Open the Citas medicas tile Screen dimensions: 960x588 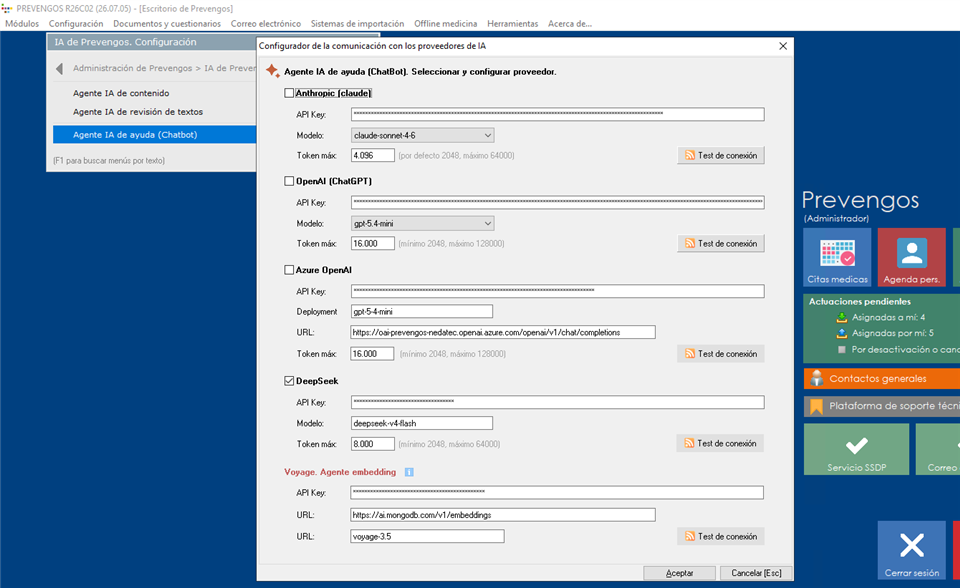(837, 257)
